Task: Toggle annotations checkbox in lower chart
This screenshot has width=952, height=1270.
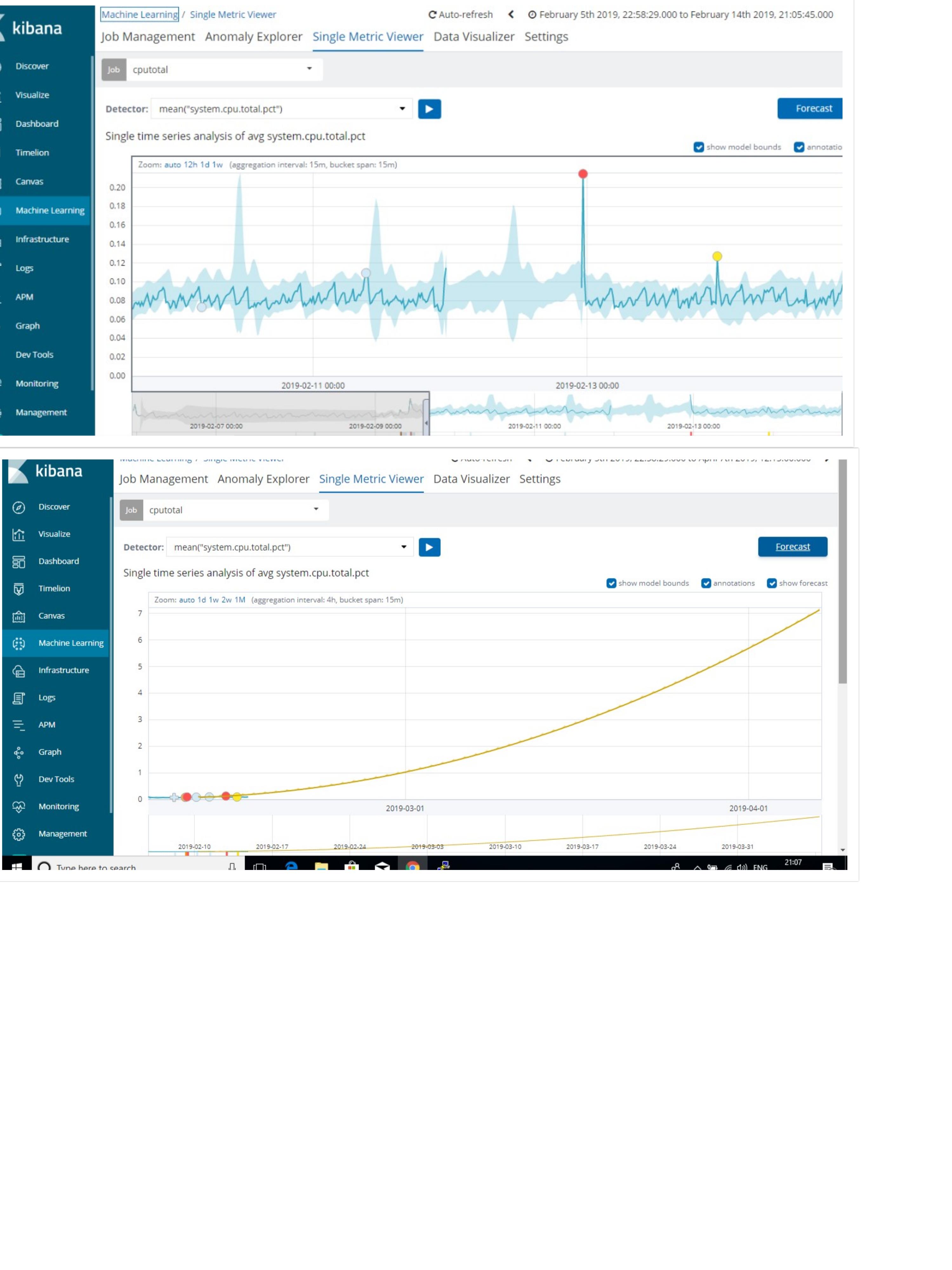Action: click(706, 583)
